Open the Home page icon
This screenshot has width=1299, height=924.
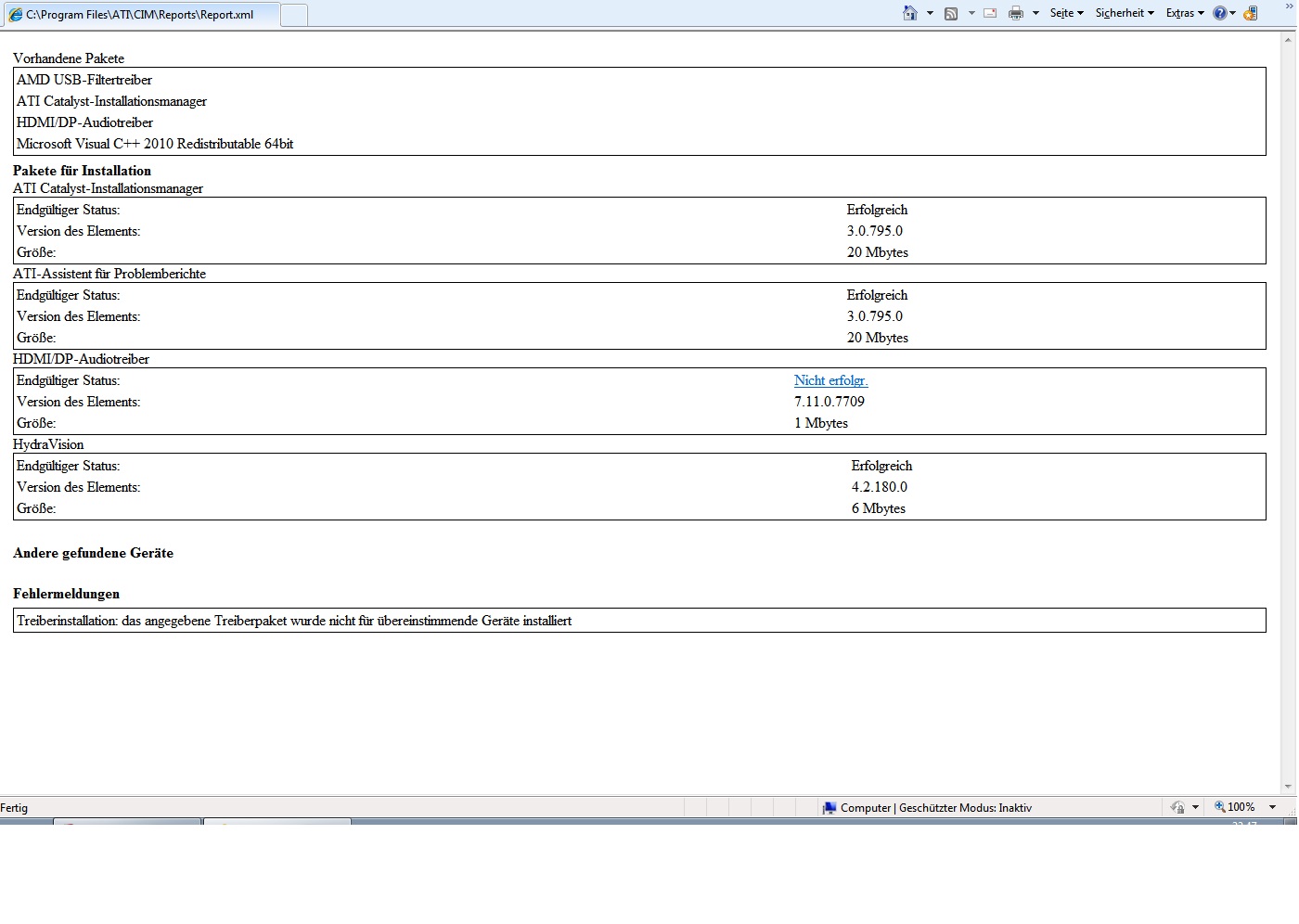[x=910, y=13]
